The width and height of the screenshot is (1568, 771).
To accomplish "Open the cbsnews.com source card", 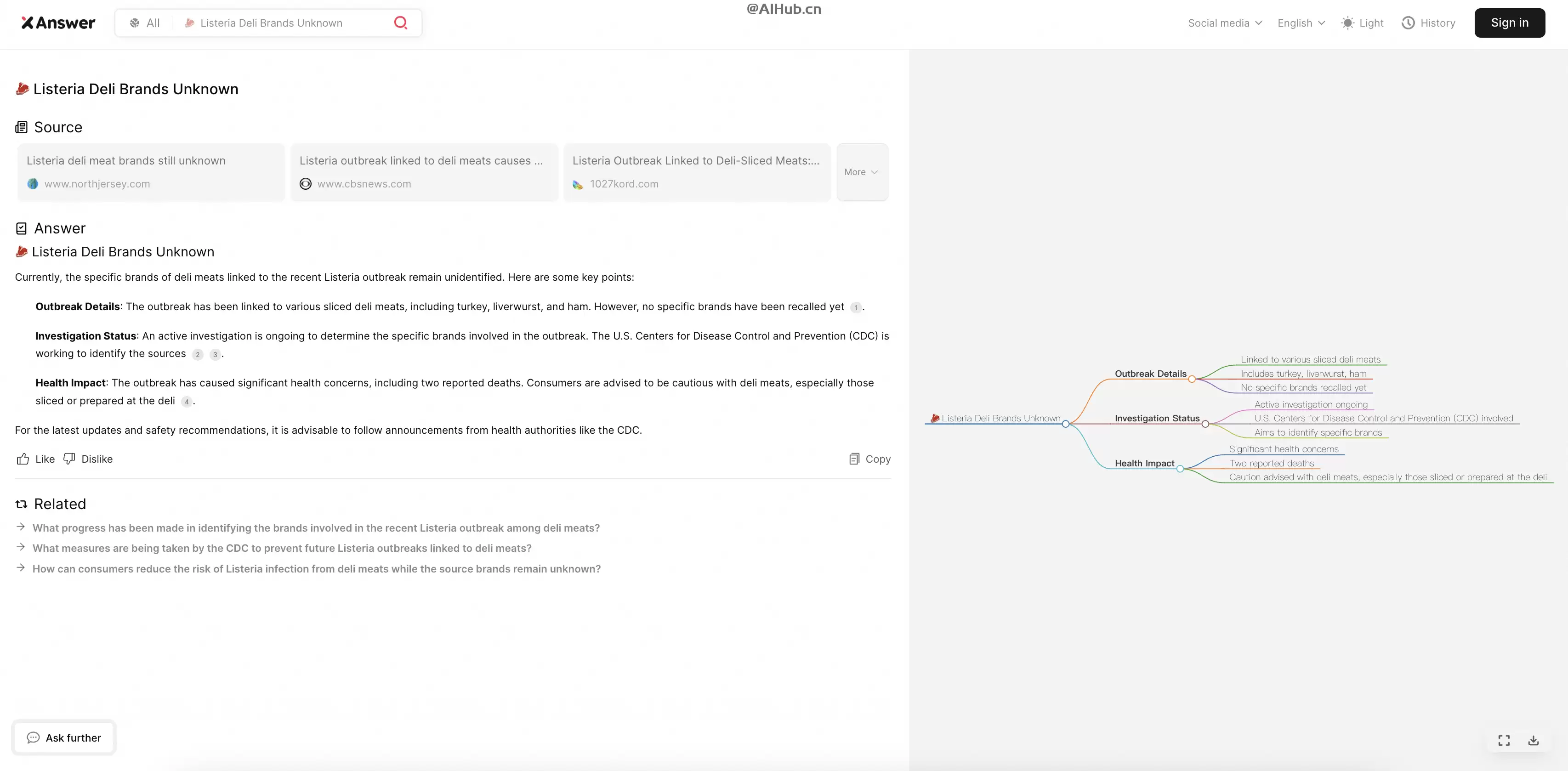I will coord(424,172).
